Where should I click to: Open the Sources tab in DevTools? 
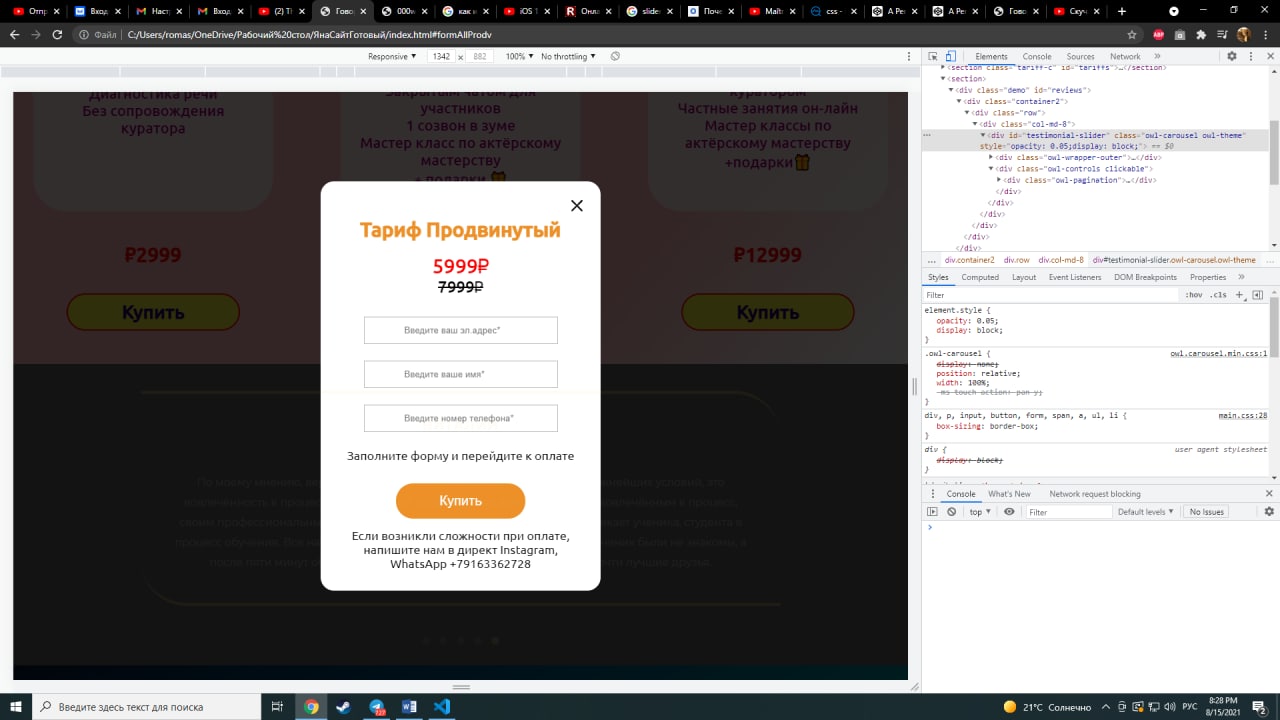point(1080,57)
